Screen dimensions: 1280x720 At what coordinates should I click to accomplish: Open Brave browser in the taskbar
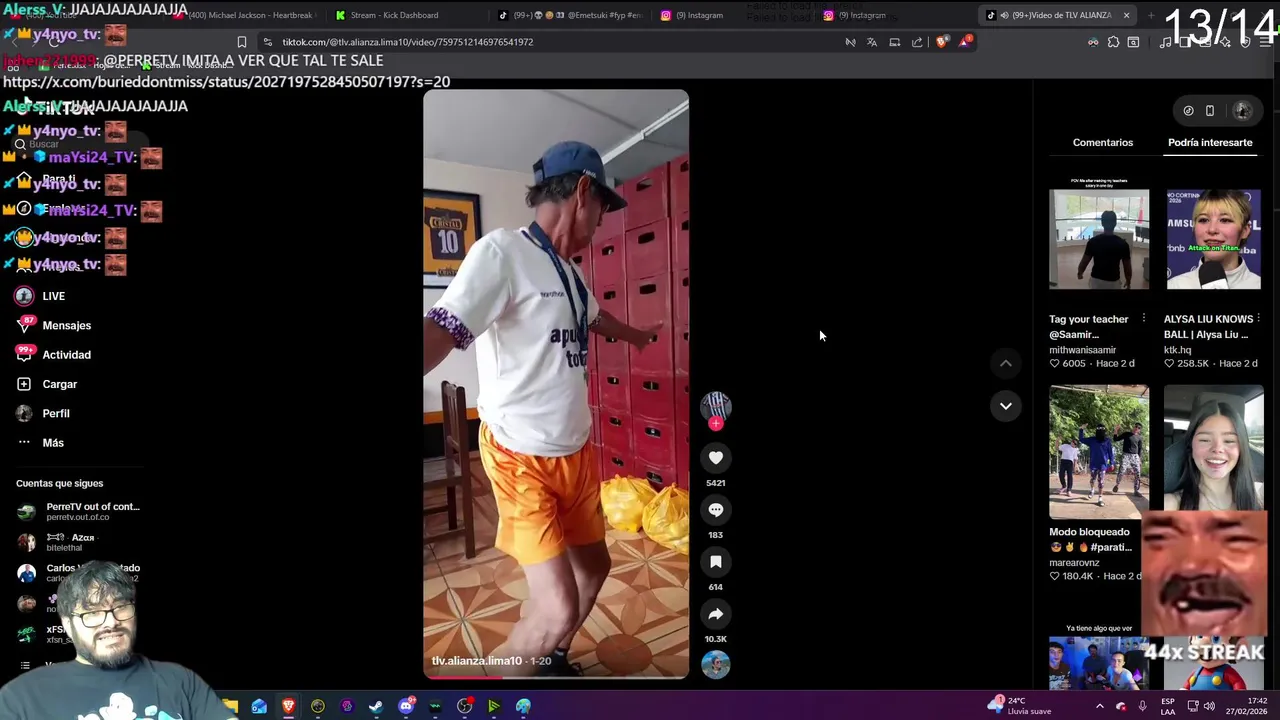coord(288,706)
